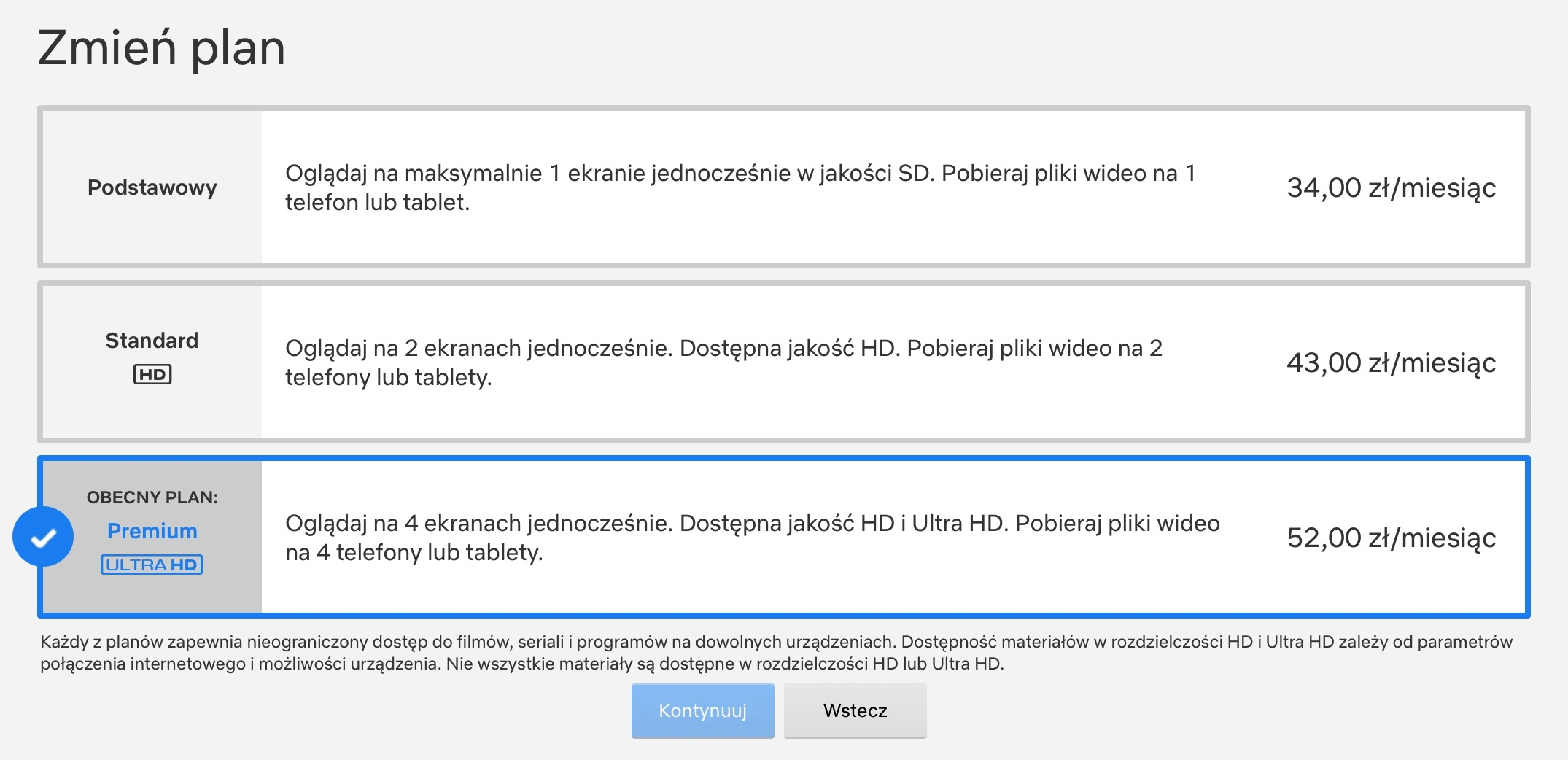Click the ULTRA HD badge under Premium
Screen dimensions: 1568x760
pyautogui.click(x=152, y=565)
